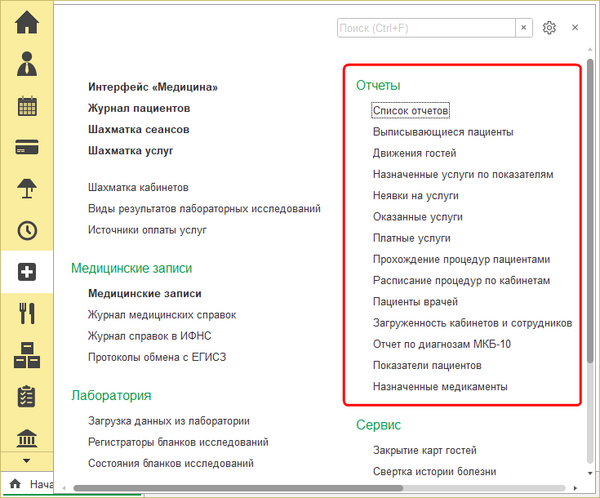Open Журнал справок в ИФНС

point(150,336)
